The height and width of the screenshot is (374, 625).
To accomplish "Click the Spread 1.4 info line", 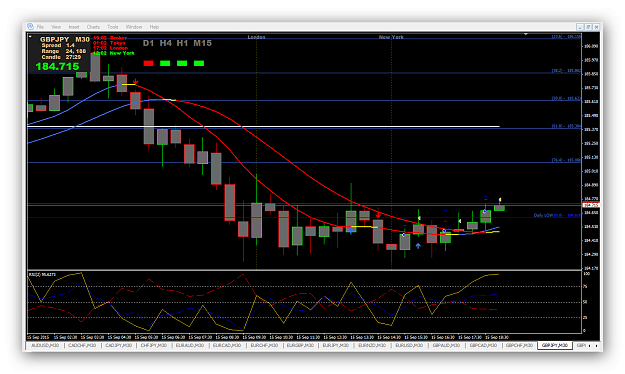I will coord(58,45).
